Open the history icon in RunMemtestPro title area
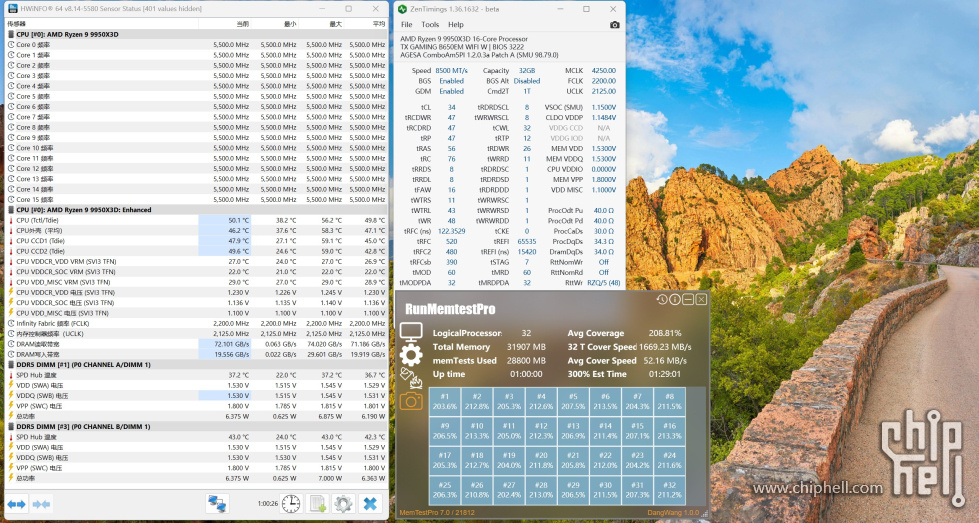The height and width of the screenshot is (523, 979). point(662,300)
